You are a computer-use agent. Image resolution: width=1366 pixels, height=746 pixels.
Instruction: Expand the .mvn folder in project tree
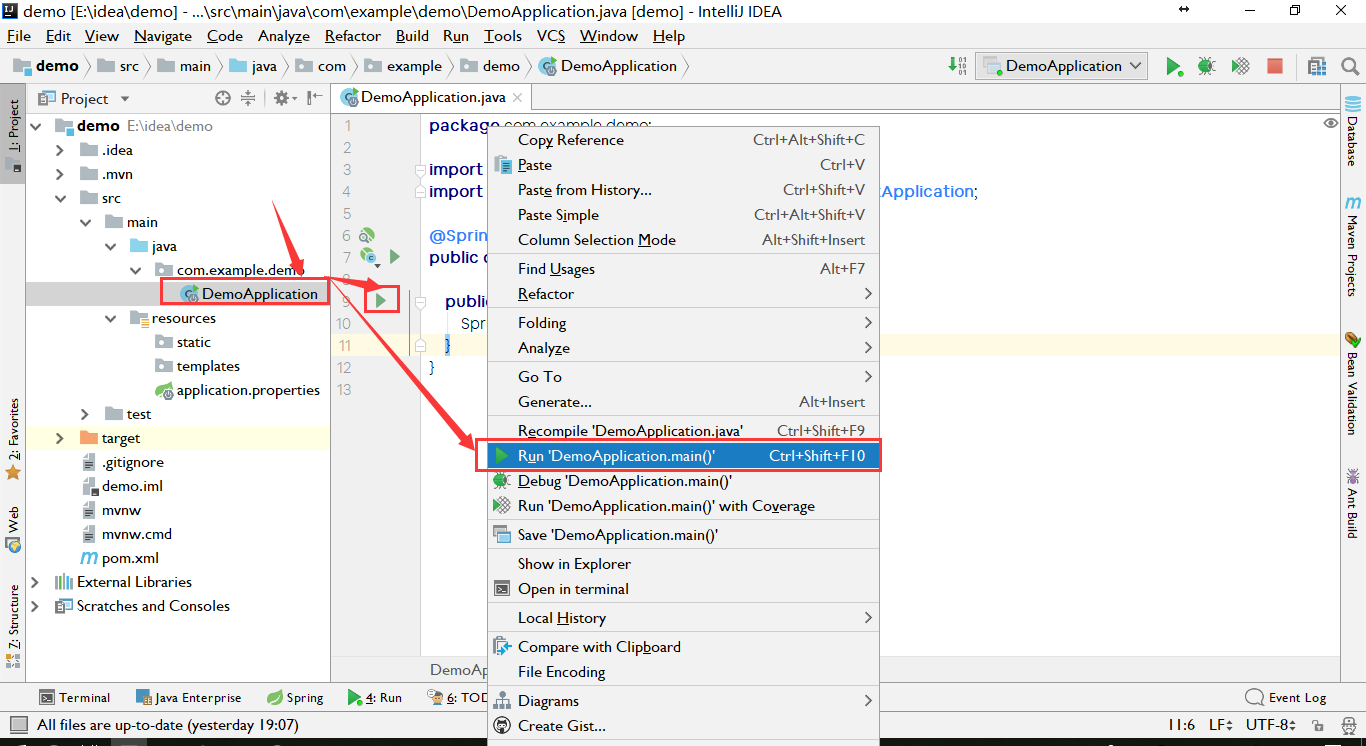point(60,174)
